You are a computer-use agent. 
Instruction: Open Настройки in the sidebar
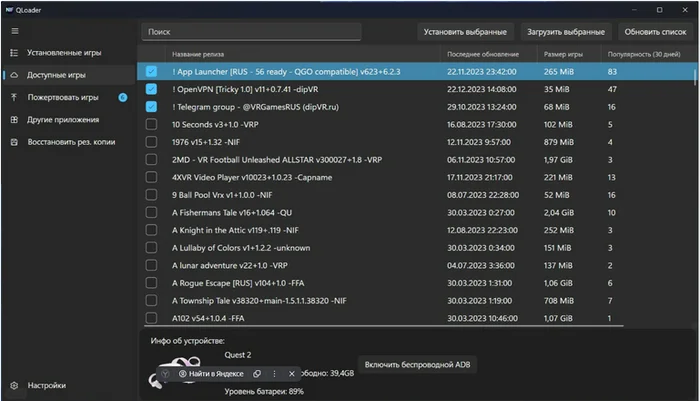coord(69,385)
